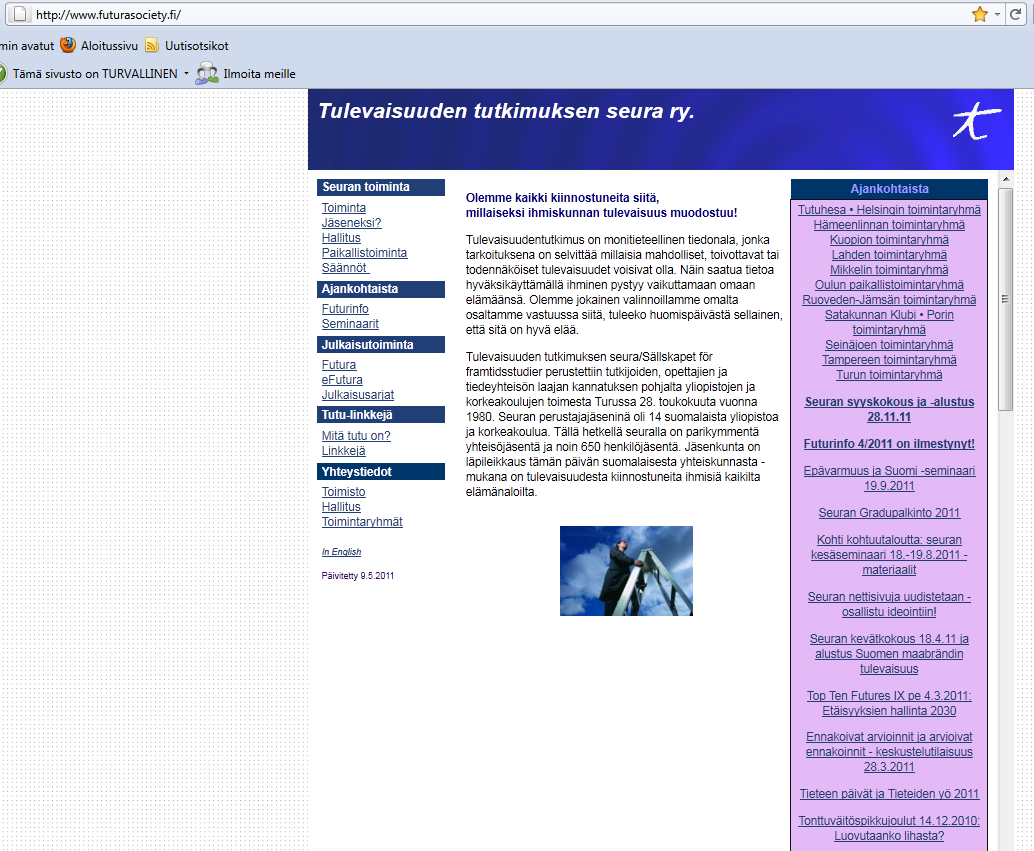
Task: Open Ruoveden-Jämsän toimintaryhmä link
Action: [889, 300]
